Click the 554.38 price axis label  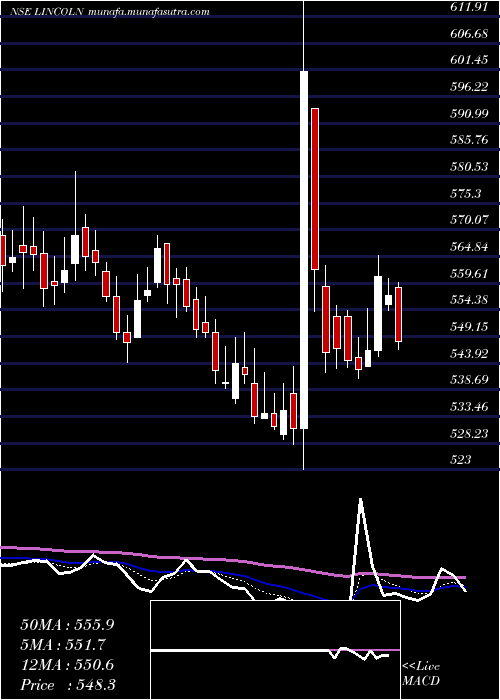469,300
